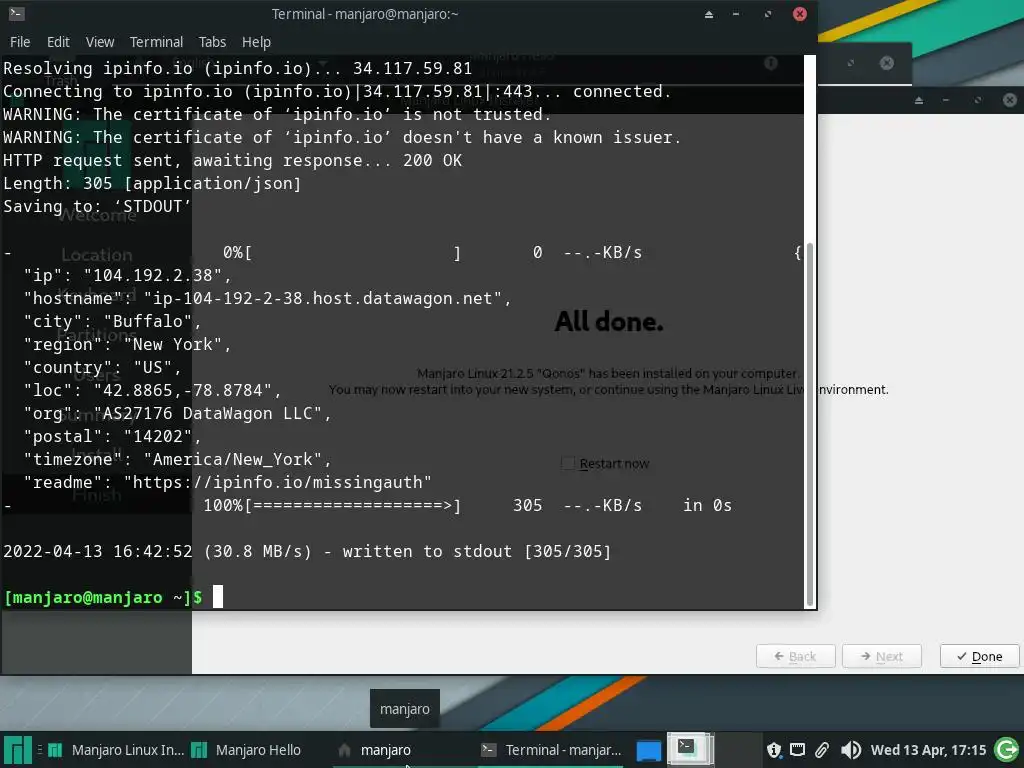
Task: Open the network tray icon
Action: 797,750
